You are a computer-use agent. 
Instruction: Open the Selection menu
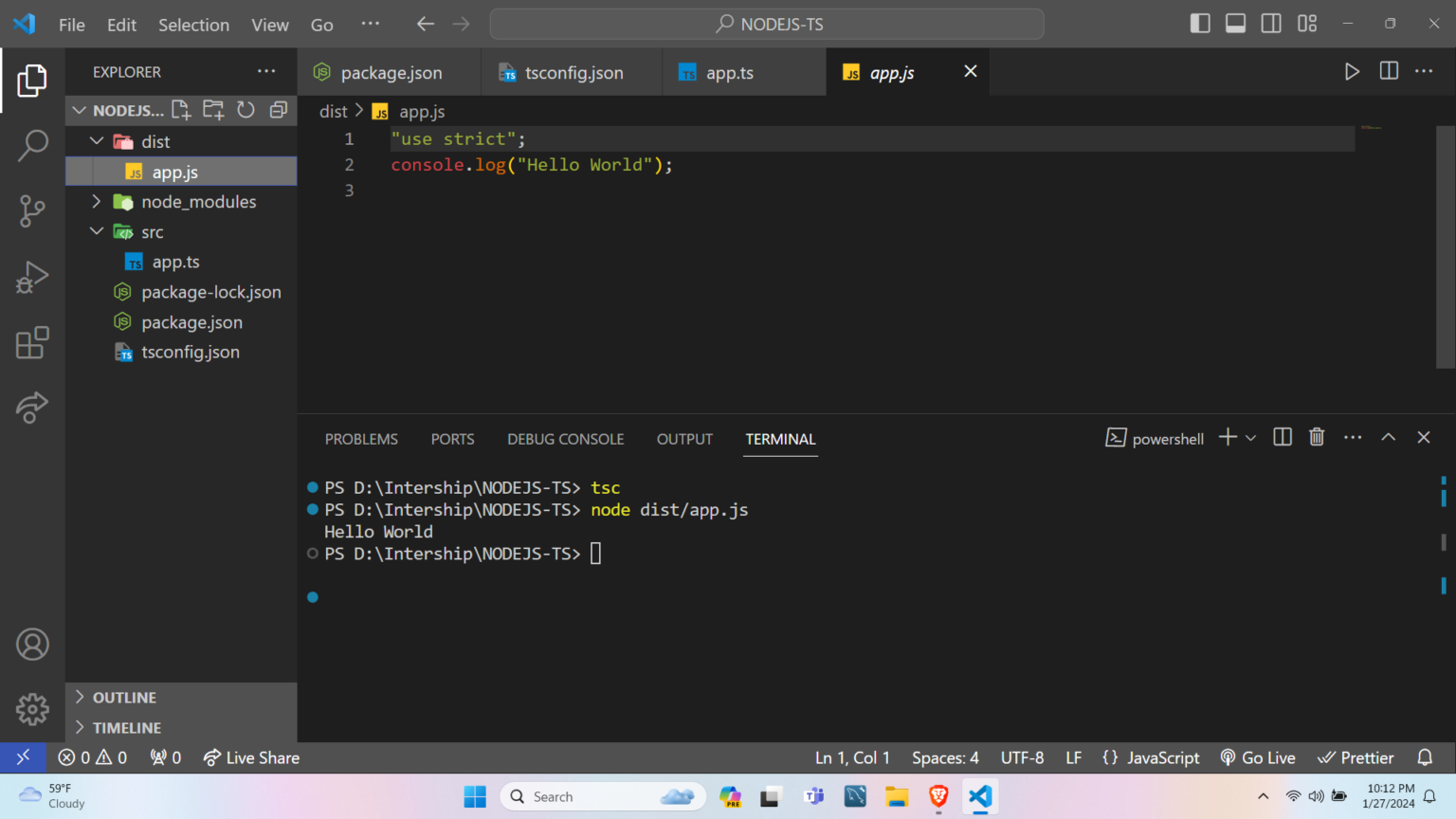tap(193, 25)
